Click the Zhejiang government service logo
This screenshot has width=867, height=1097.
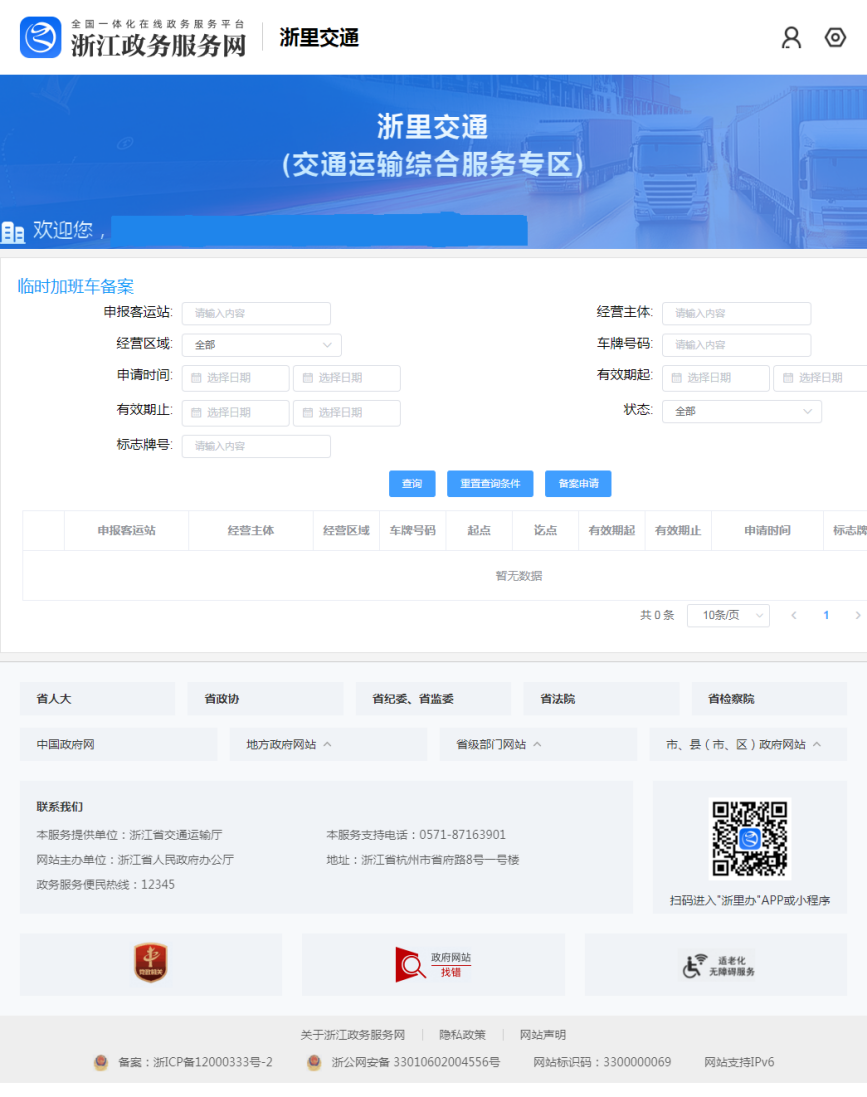(133, 38)
